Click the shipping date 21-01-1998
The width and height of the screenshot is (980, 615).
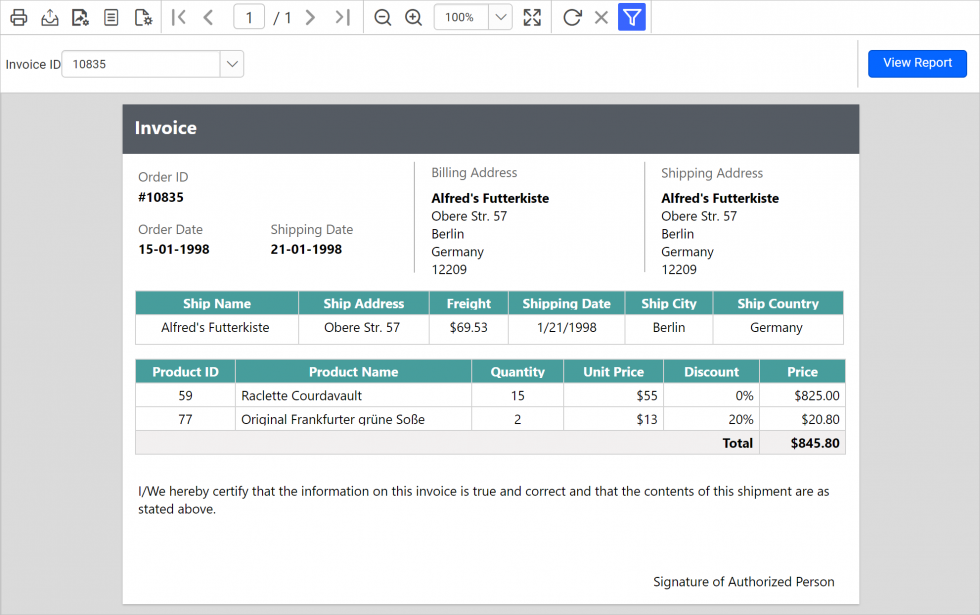(x=306, y=249)
